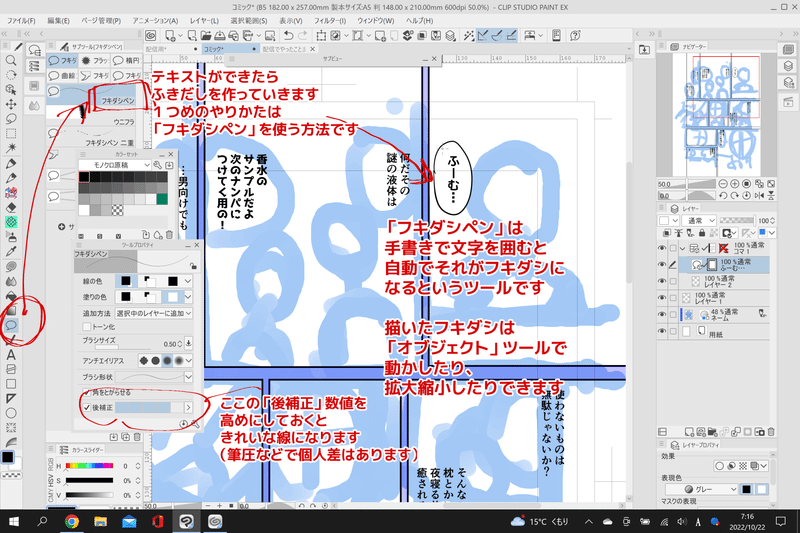Select the Eyedropper tool

point(10,251)
